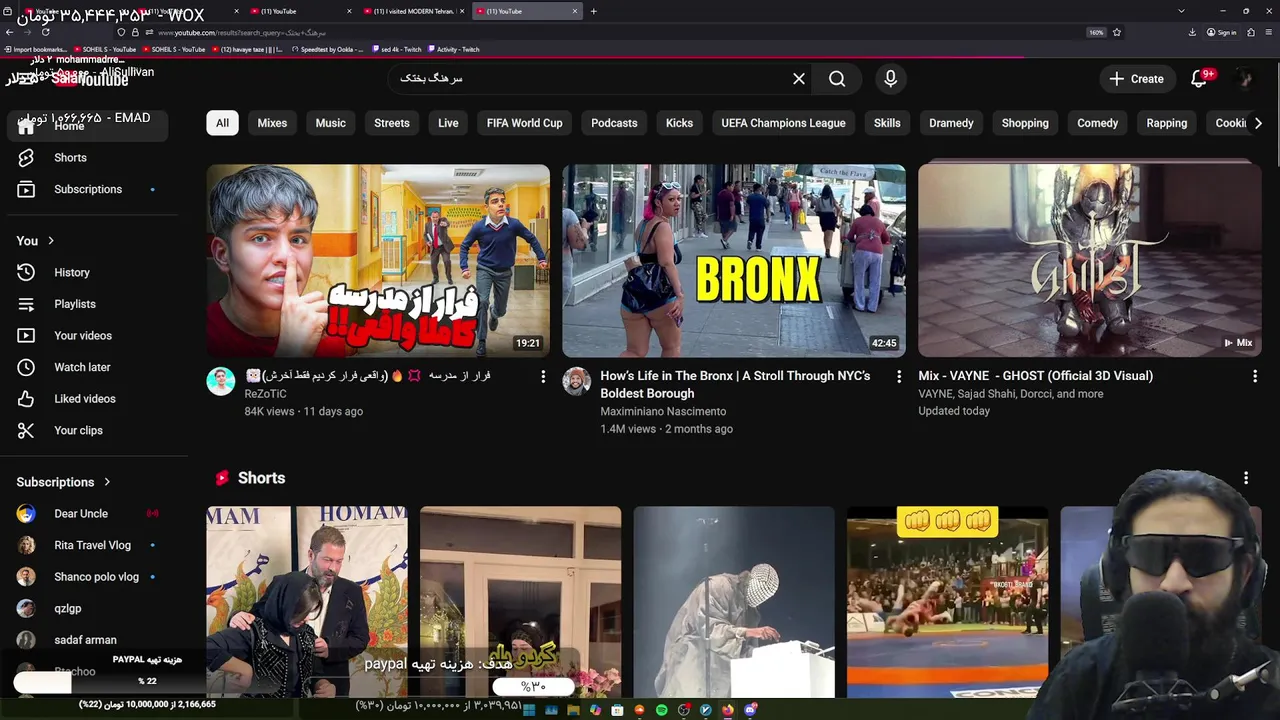Open the browser hamburger menu
This screenshot has width=1280, height=720.
point(1269,32)
